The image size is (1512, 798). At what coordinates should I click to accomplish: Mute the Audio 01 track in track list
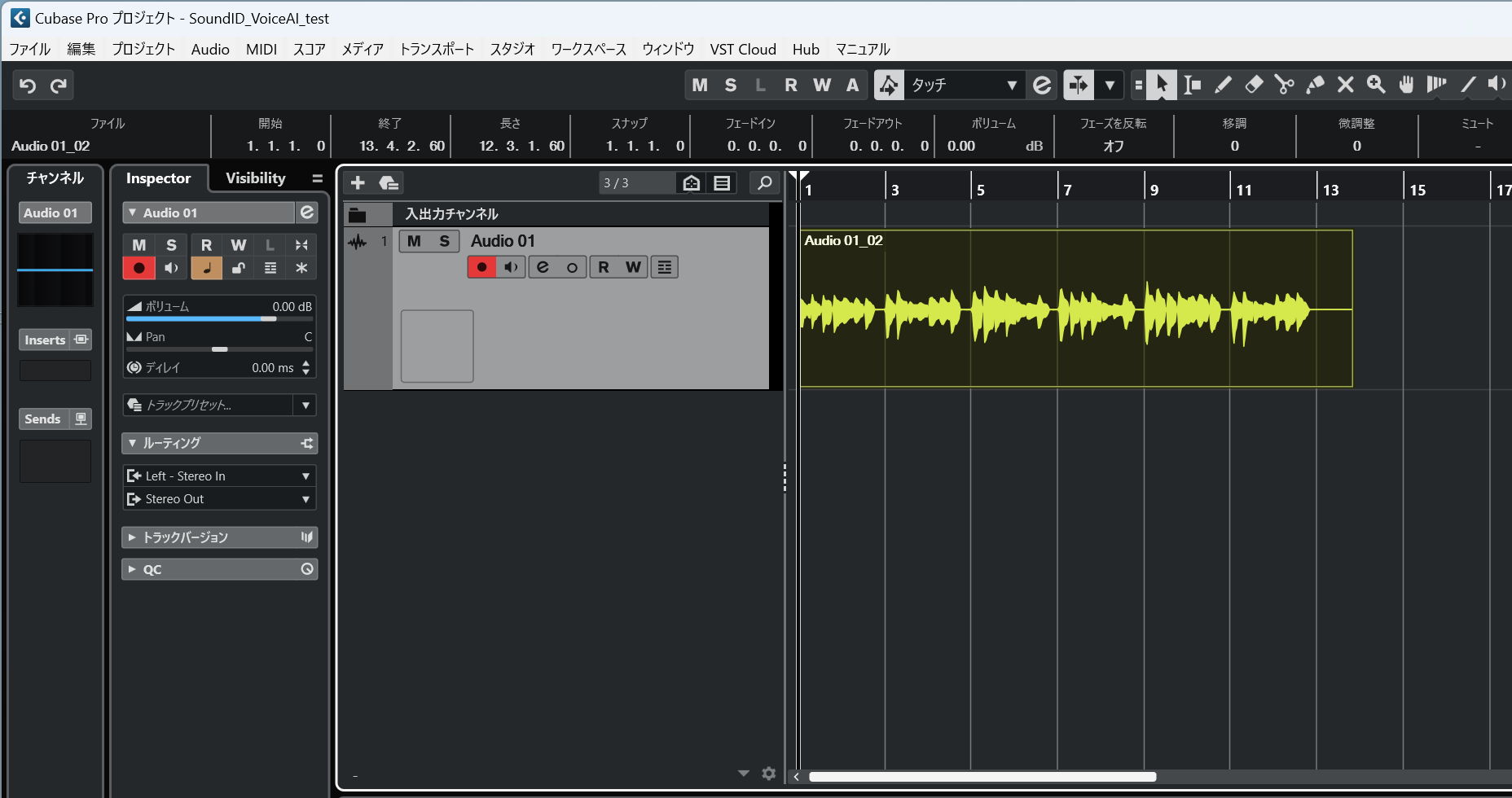(414, 241)
